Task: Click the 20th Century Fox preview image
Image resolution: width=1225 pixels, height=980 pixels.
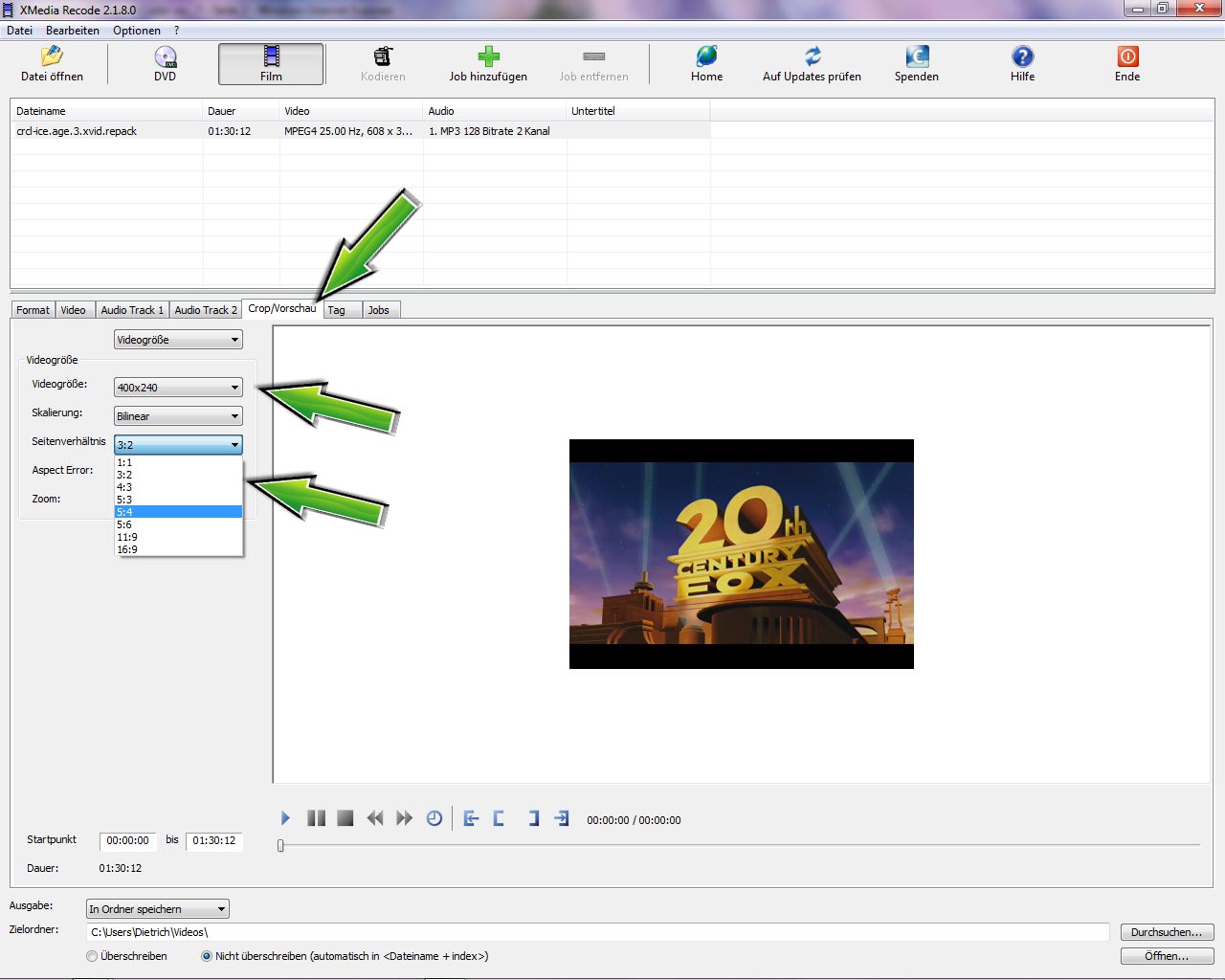Action: 742,554
